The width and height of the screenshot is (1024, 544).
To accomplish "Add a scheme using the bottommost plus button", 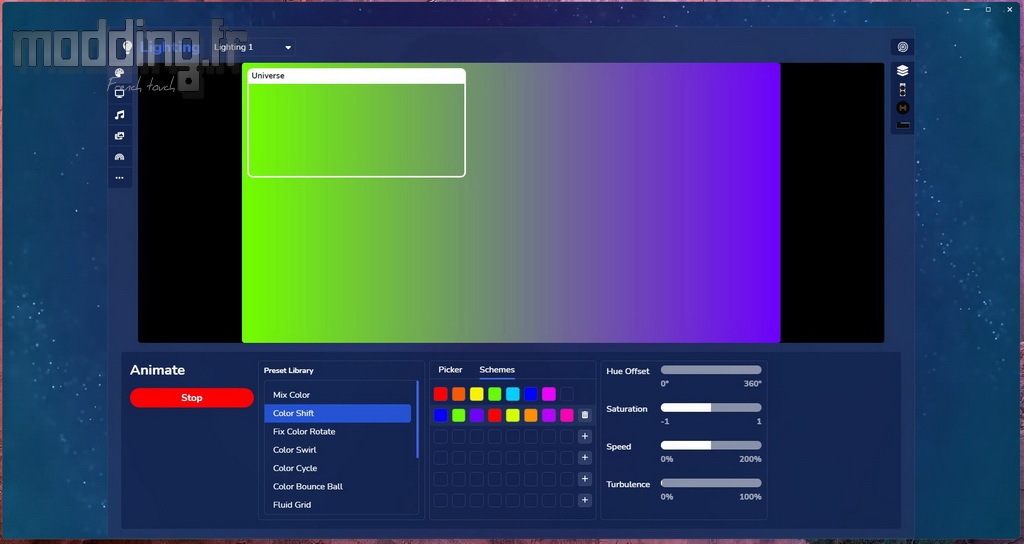I will coord(584,500).
